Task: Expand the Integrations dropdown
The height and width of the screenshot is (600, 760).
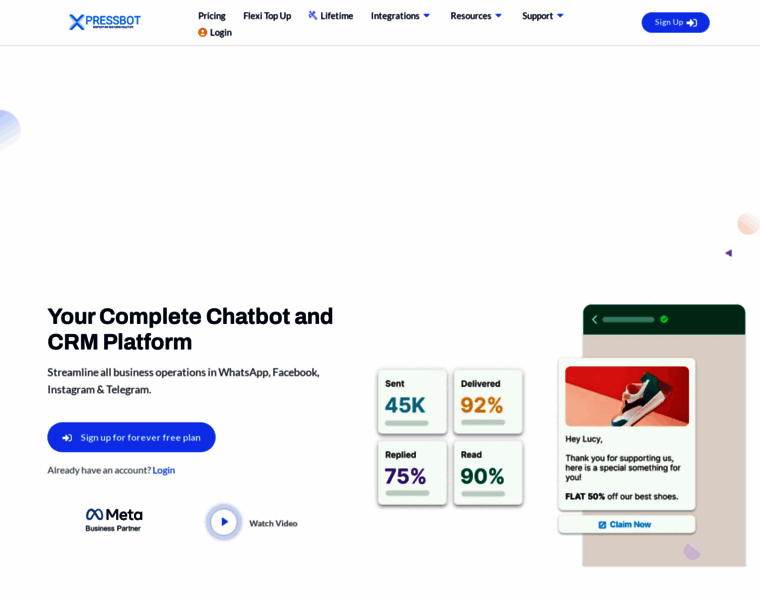Action: (x=400, y=16)
